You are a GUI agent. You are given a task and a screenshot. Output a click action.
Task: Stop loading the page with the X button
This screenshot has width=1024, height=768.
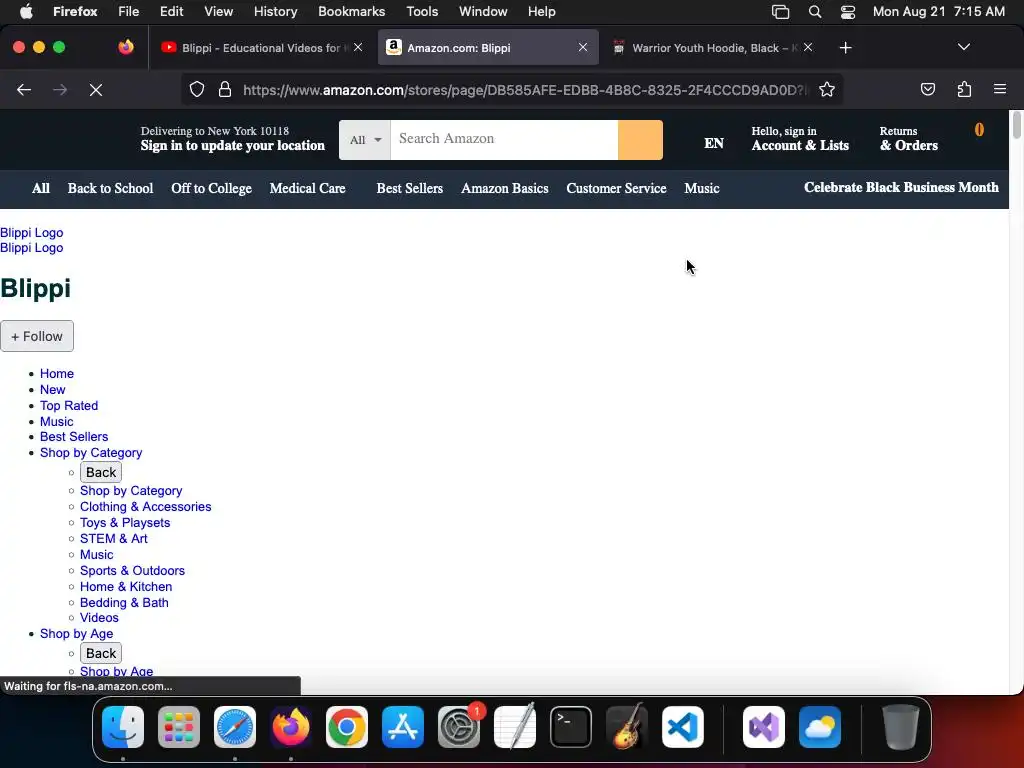(95, 90)
